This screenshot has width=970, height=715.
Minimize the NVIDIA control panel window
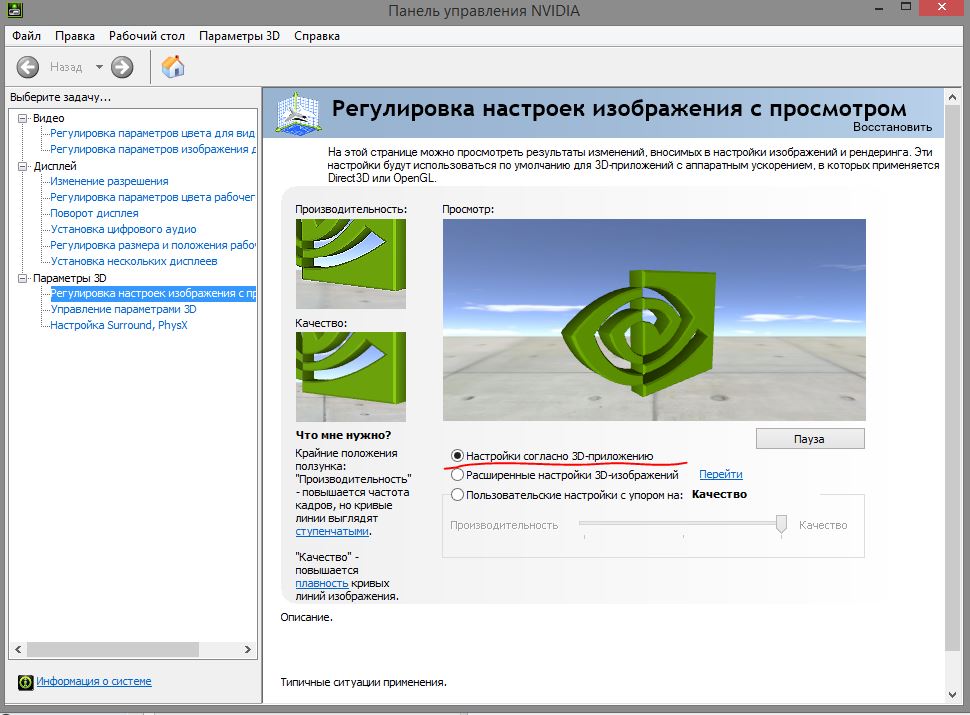(x=878, y=7)
